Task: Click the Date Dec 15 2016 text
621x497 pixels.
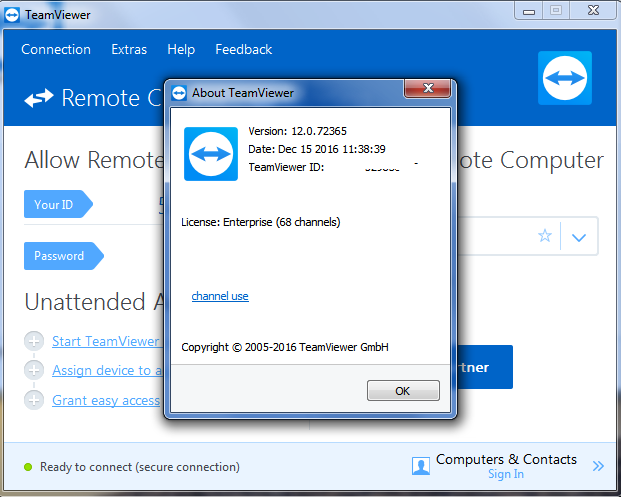Action: click(x=317, y=149)
